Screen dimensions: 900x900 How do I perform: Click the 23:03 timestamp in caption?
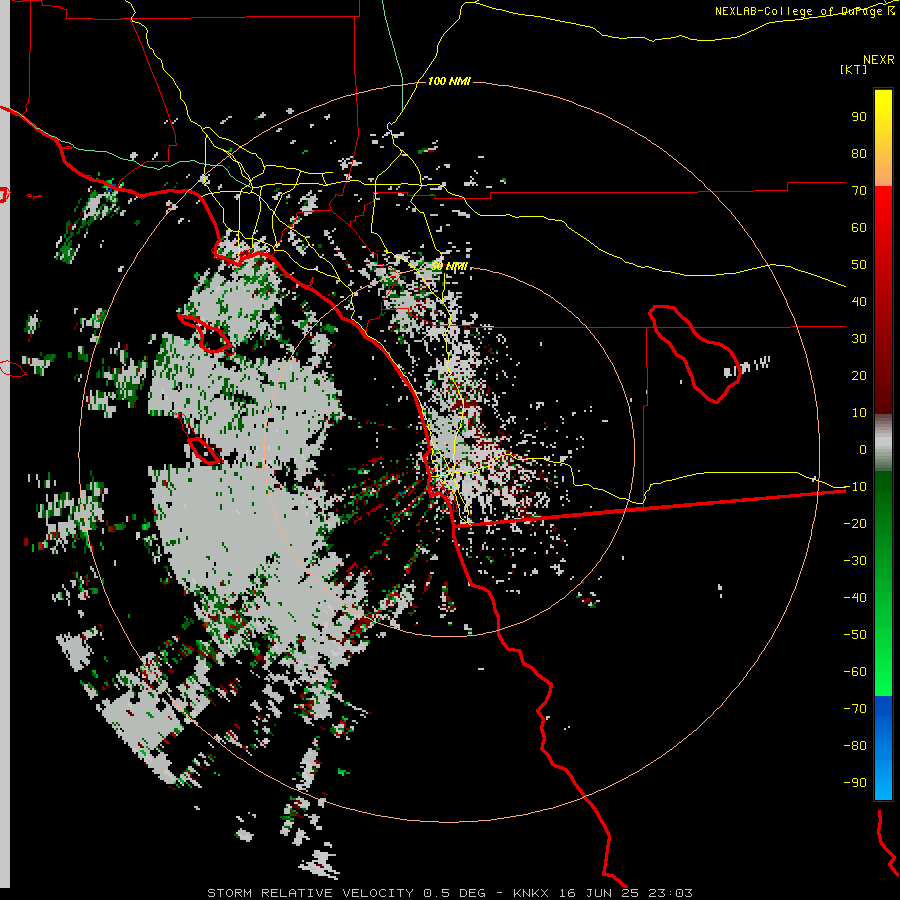pos(670,893)
